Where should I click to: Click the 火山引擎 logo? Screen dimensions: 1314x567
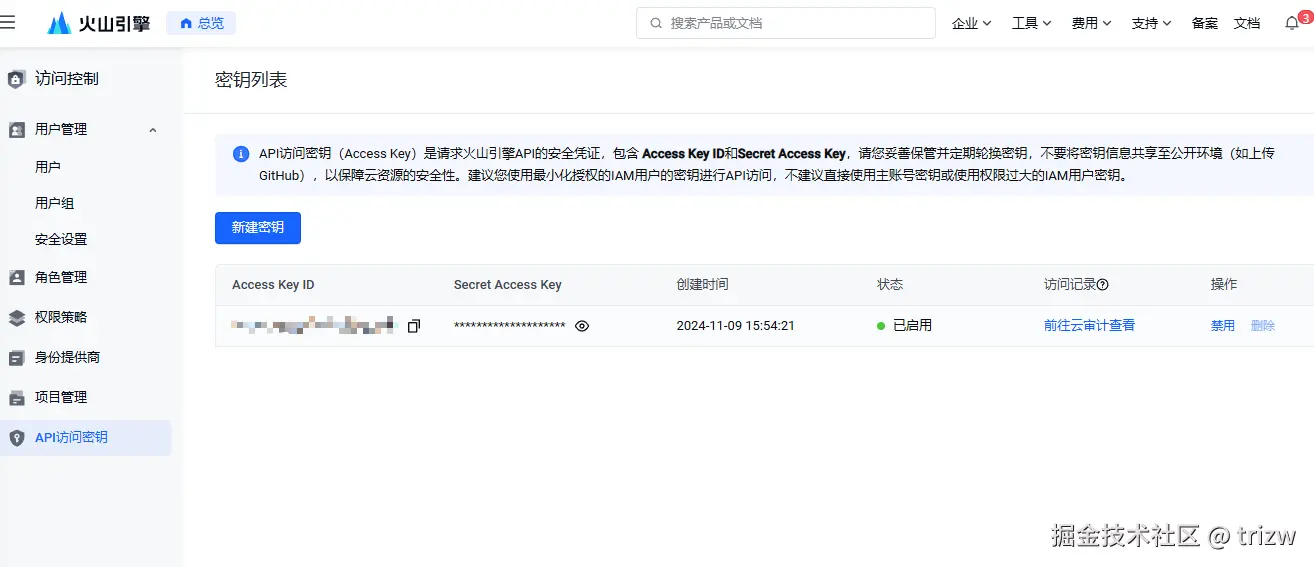[98, 23]
